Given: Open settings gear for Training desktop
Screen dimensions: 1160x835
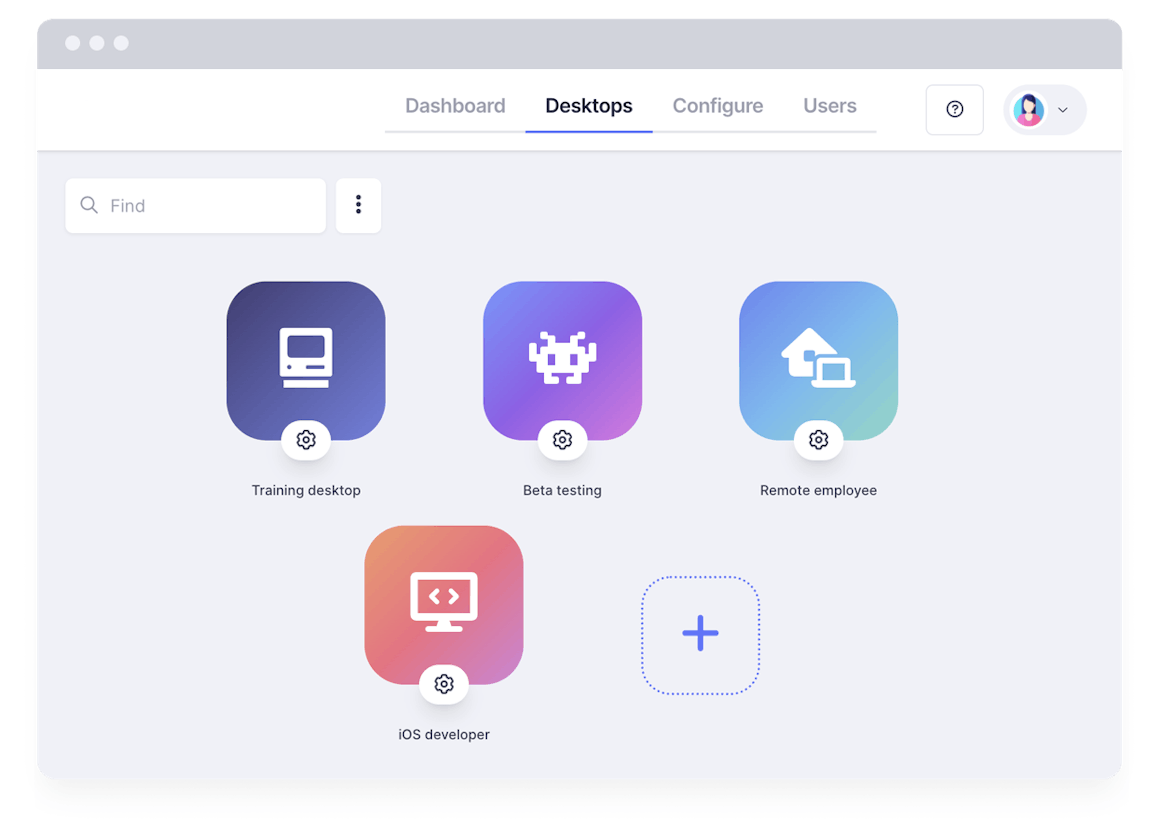Looking at the screenshot, I should pos(306,440).
